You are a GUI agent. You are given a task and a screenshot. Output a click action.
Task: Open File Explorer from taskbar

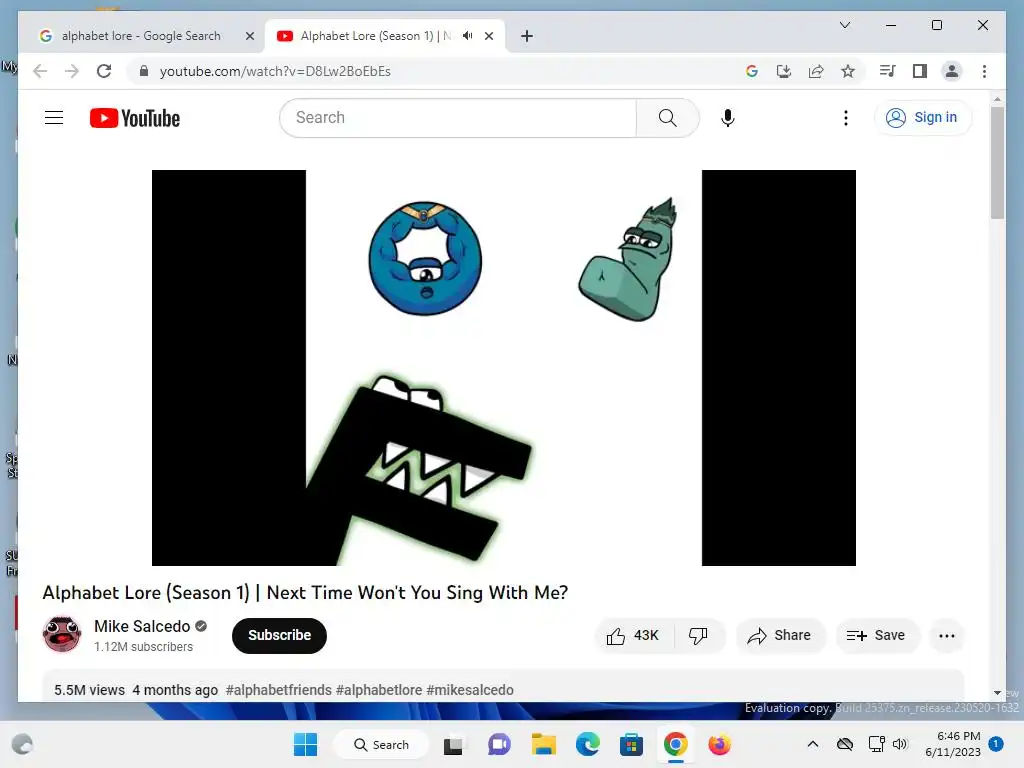point(543,744)
